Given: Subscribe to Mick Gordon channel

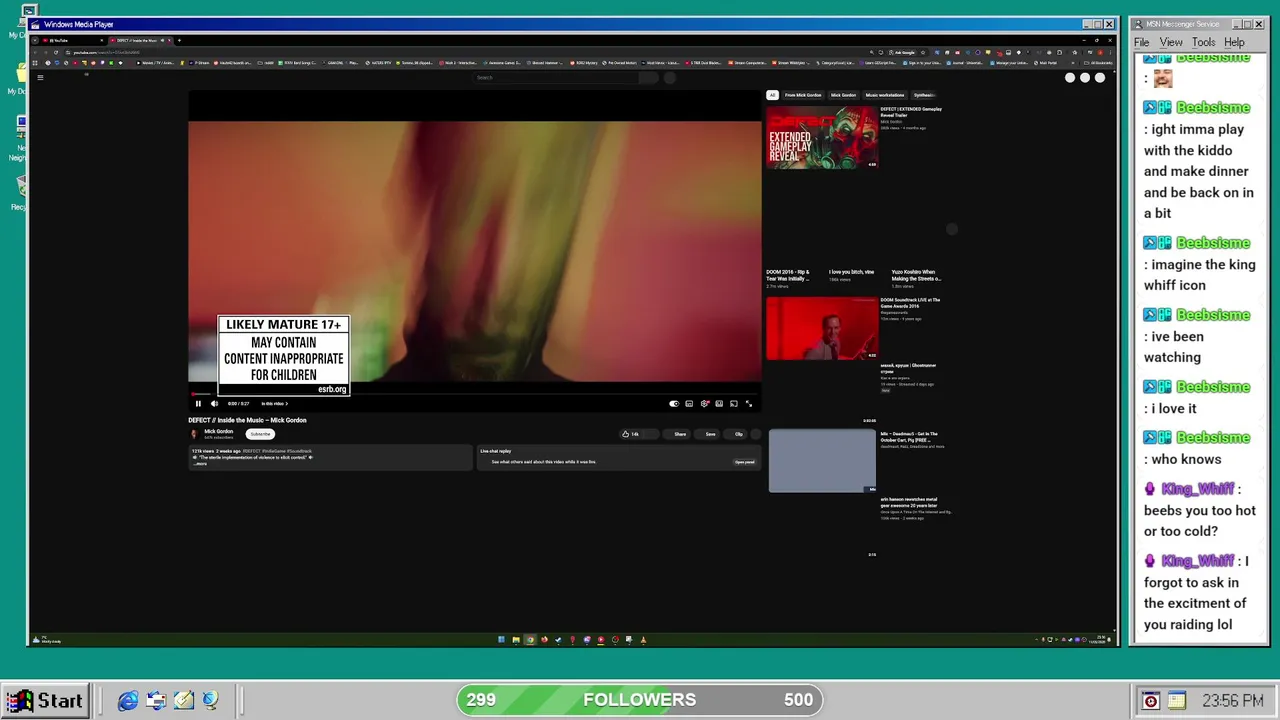Looking at the screenshot, I should pyautogui.click(x=260, y=434).
